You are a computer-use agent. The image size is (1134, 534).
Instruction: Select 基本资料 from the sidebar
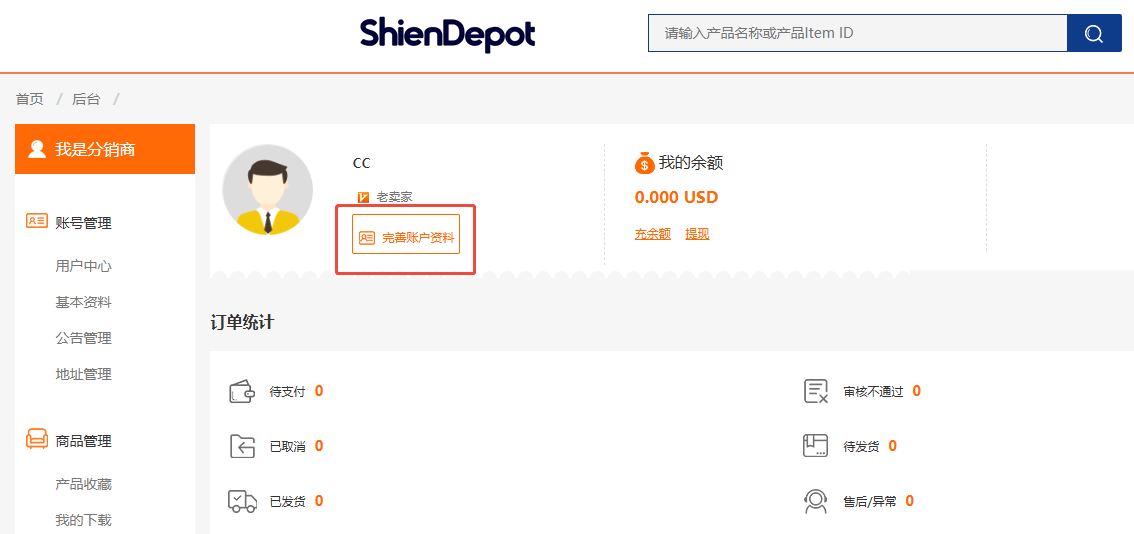pos(83,302)
